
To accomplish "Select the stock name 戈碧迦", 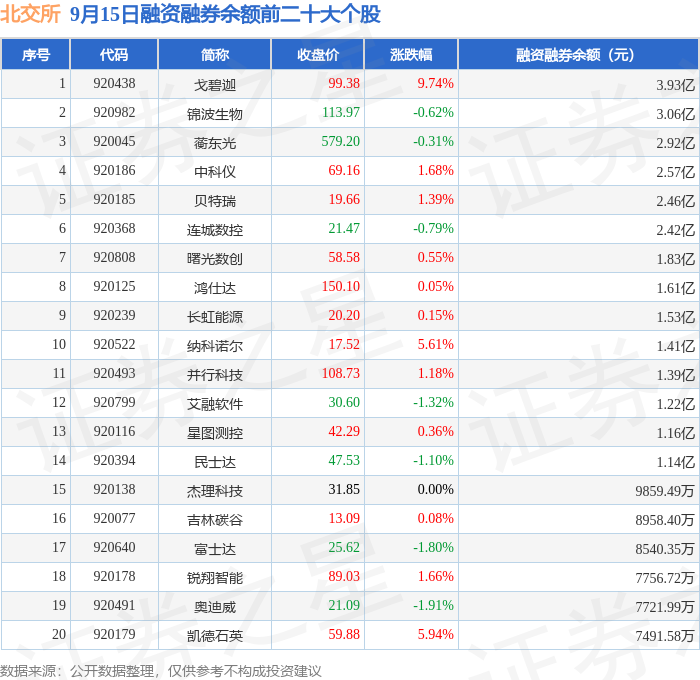I will [x=215, y=85].
